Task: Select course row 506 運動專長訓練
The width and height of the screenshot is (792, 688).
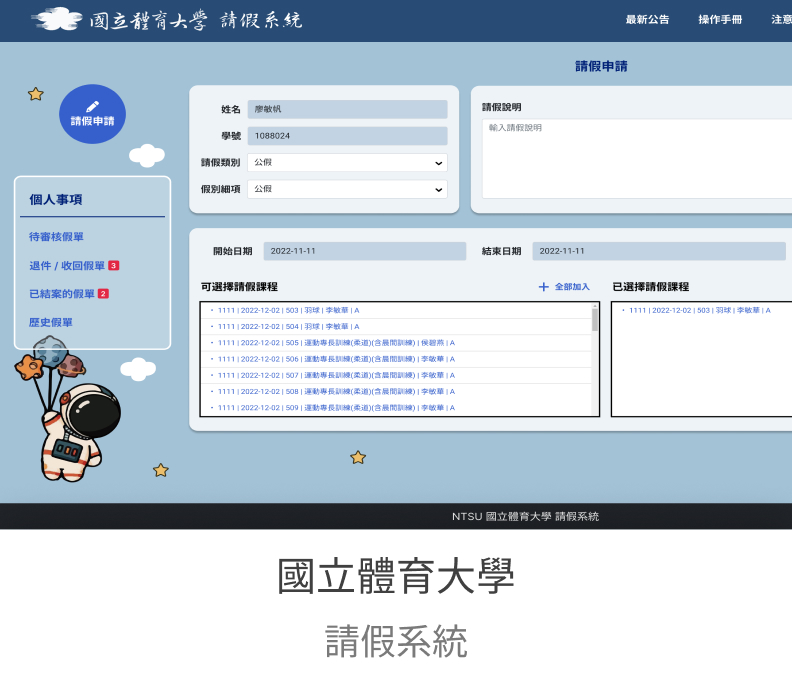Action: point(396,359)
